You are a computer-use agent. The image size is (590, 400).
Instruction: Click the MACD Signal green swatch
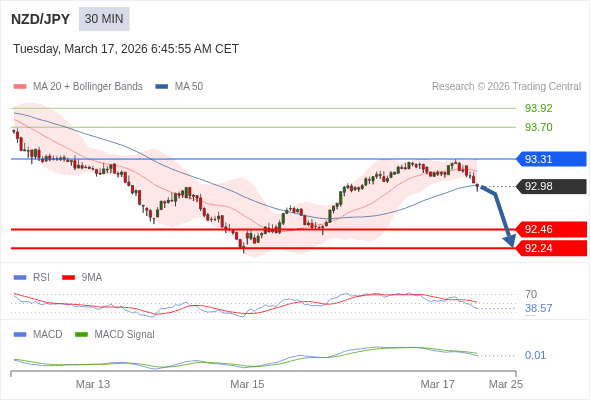point(81,335)
